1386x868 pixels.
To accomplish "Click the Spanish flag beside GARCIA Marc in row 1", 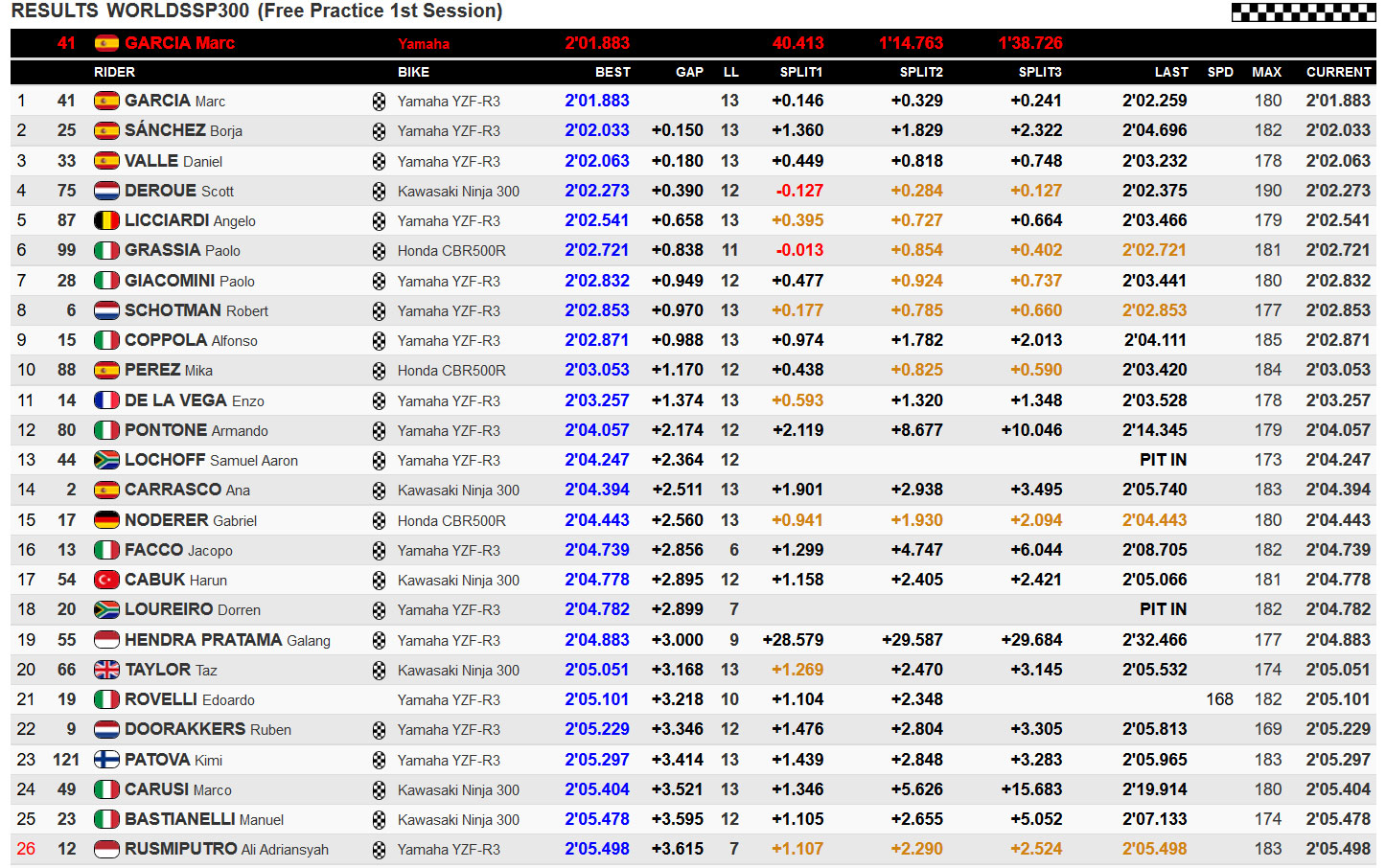I will [x=106, y=101].
